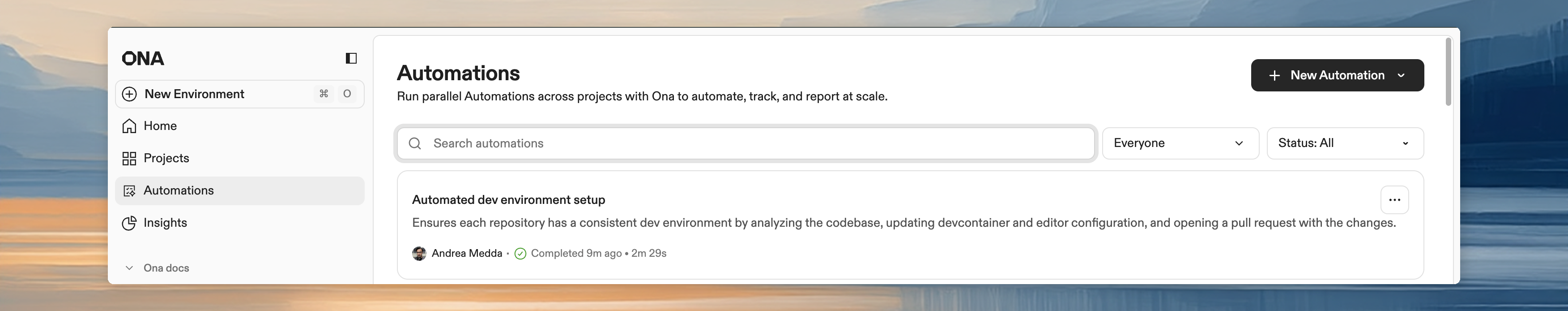Open the Status: All dropdown
Screen dimensions: 1568x311
[x=1345, y=143]
